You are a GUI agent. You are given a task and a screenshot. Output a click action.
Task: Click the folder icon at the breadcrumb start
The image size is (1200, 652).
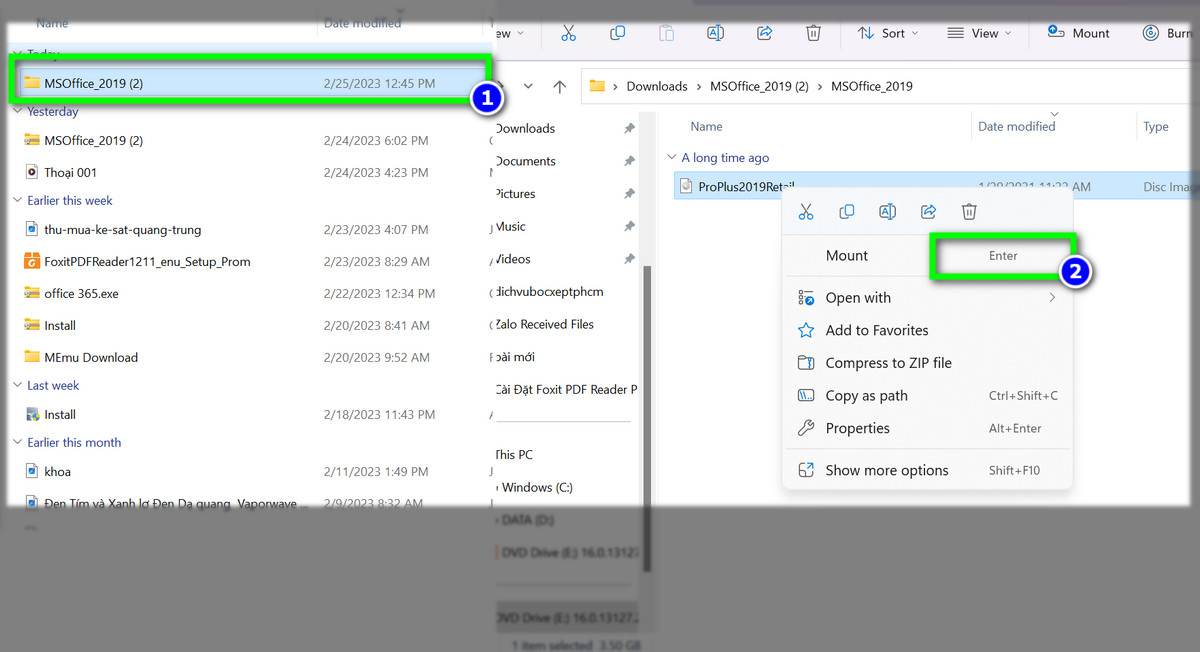coord(597,86)
